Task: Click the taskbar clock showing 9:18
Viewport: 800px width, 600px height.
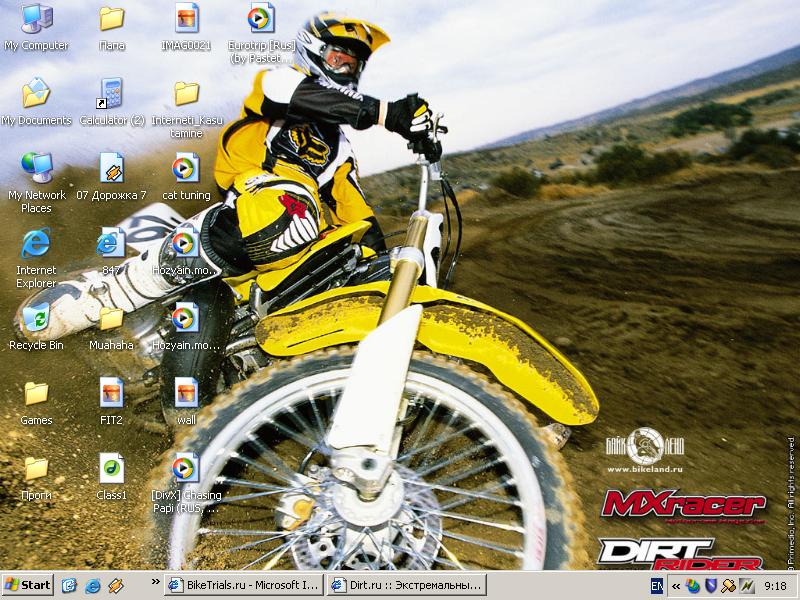Action: [775, 586]
